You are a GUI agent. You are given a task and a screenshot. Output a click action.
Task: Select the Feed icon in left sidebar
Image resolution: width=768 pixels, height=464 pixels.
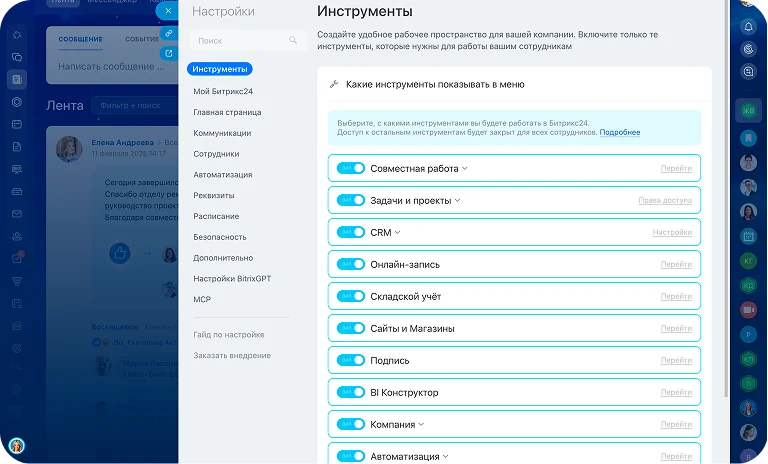pos(17,79)
